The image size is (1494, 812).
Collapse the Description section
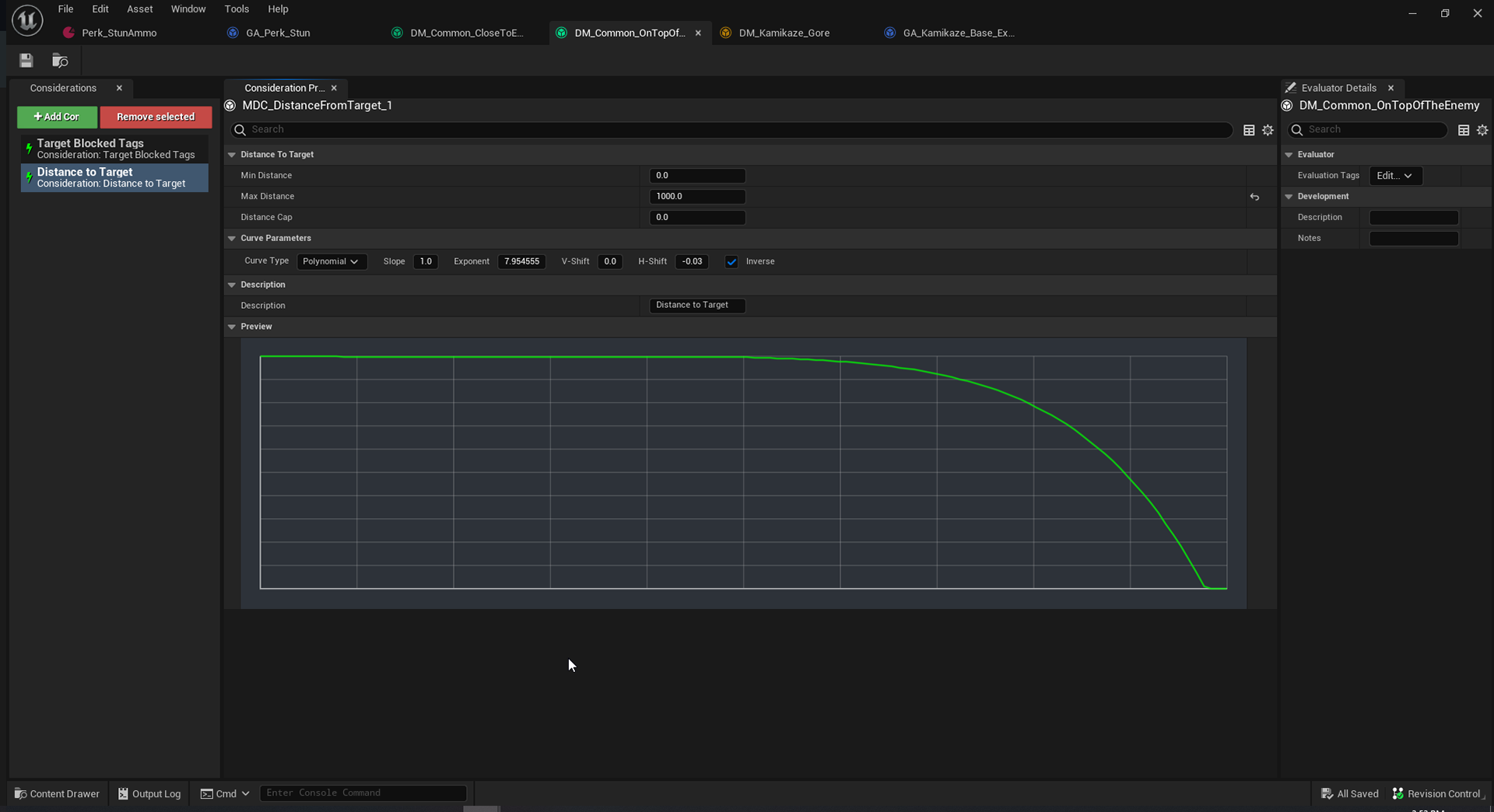click(232, 285)
